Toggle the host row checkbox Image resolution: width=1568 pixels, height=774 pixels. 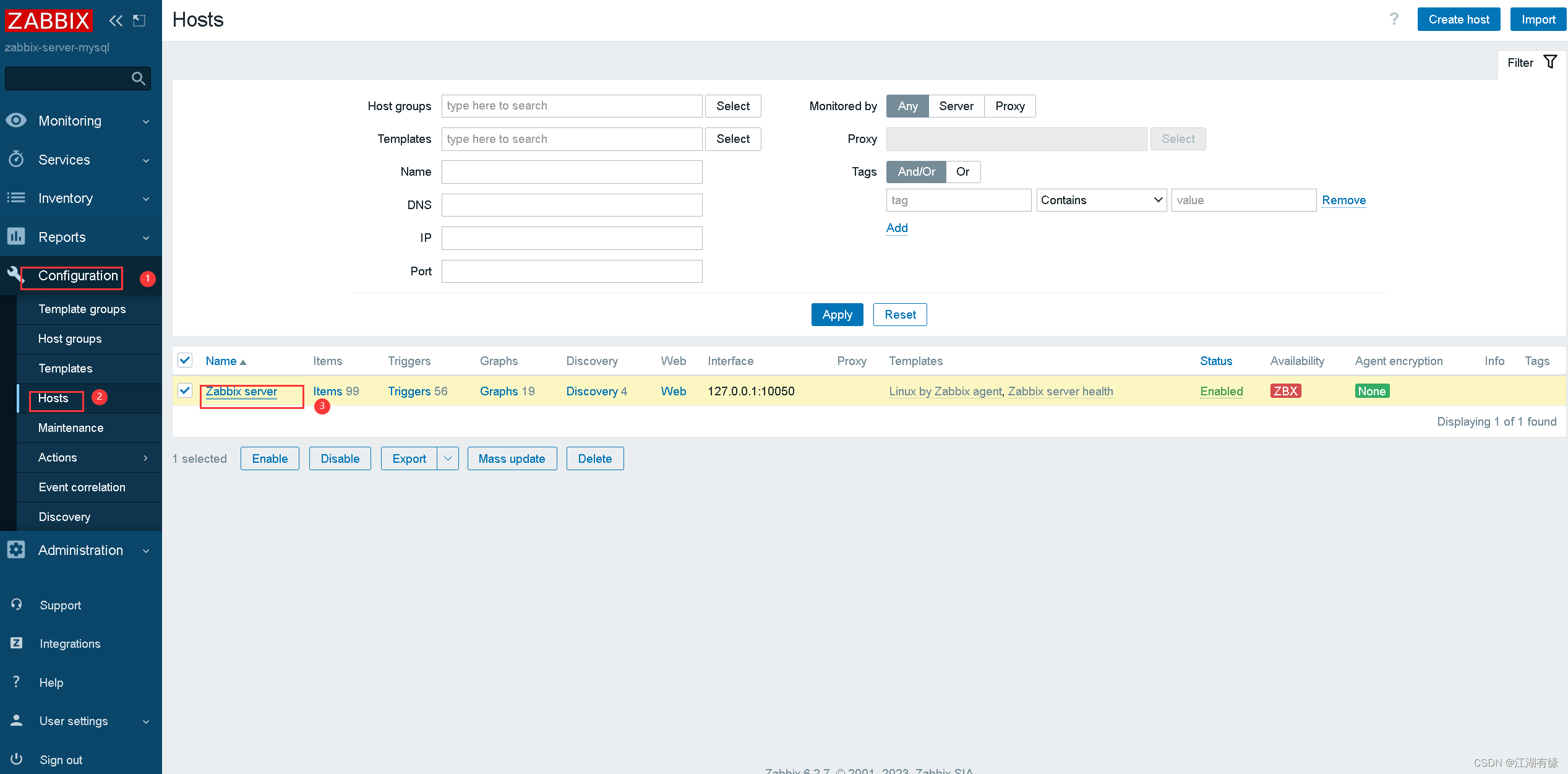185,391
